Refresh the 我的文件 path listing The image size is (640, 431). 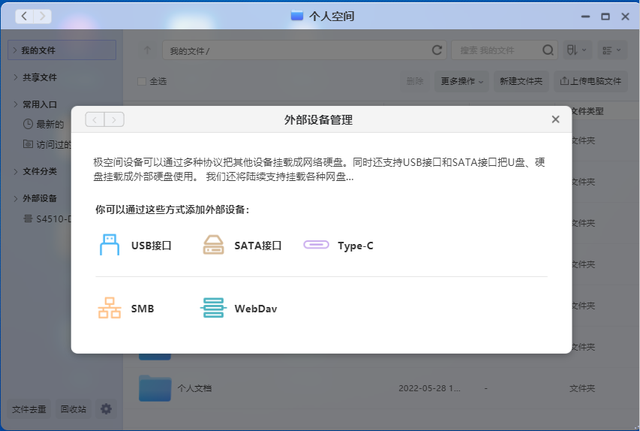(x=437, y=50)
